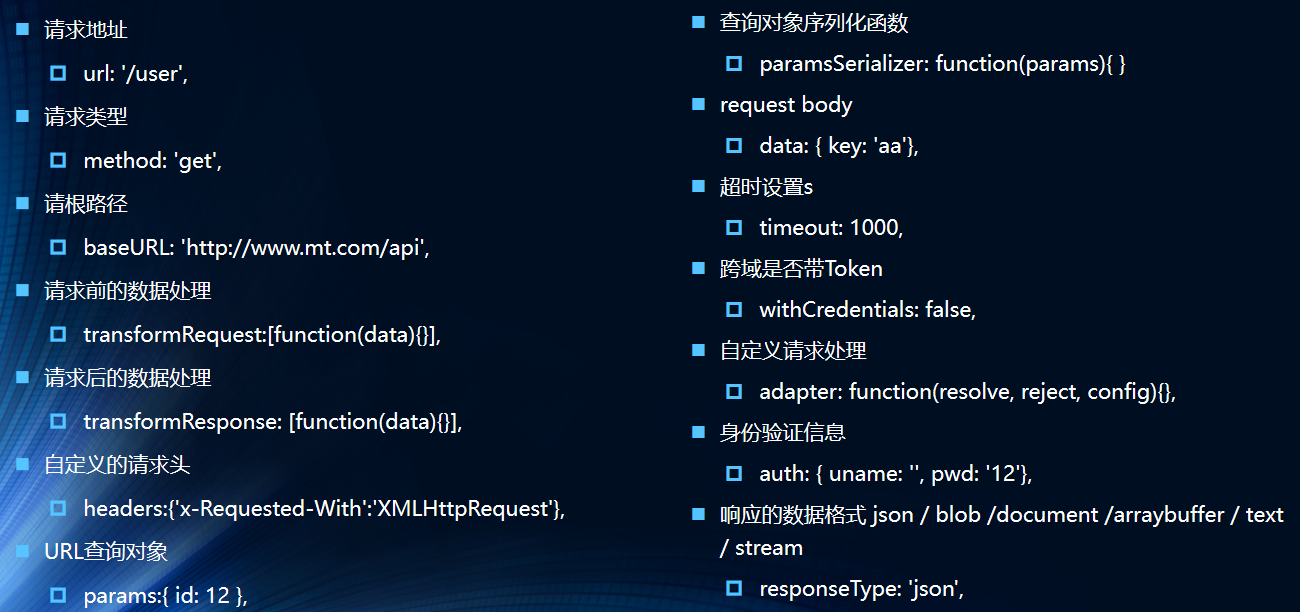Click the headers x-Requested-With line

tap(325, 509)
